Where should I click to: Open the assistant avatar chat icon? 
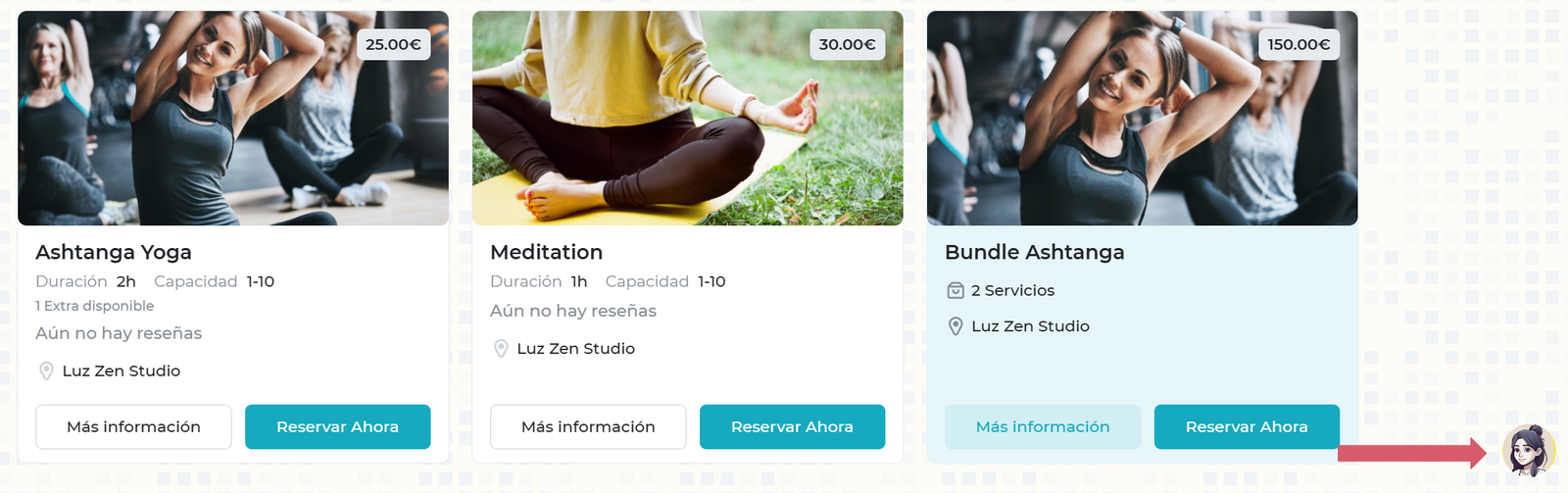click(1529, 451)
